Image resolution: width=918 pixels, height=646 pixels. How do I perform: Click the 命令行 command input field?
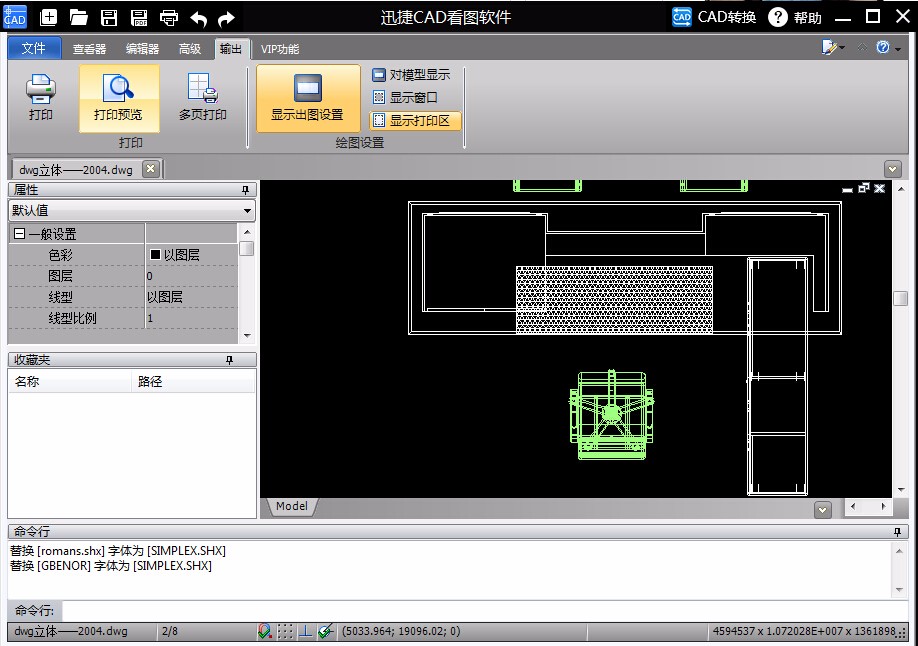click(480, 610)
